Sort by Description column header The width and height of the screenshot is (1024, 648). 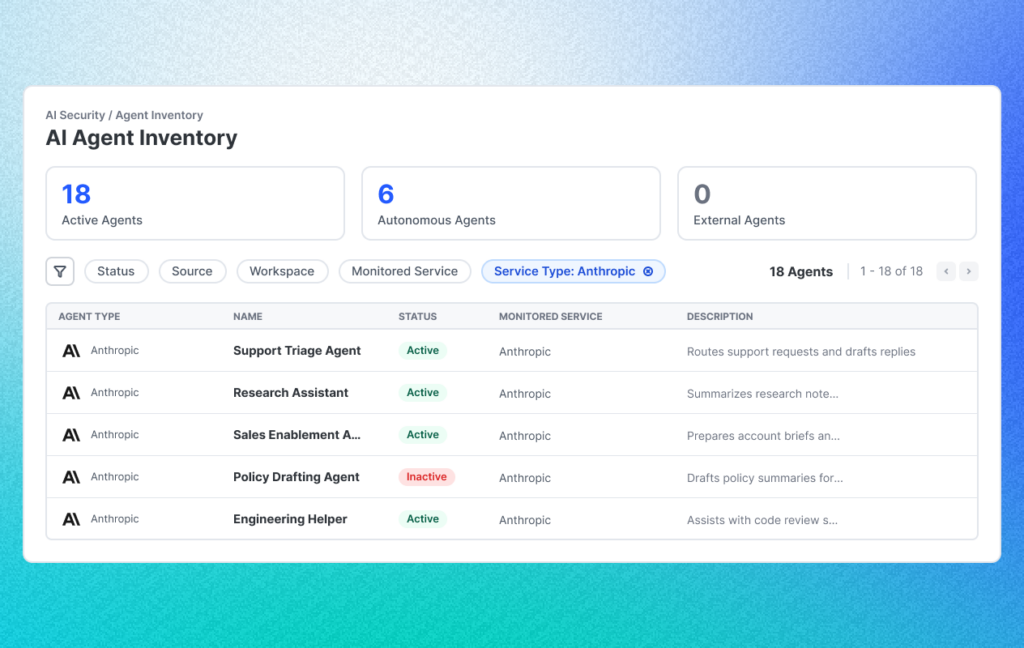[x=720, y=316]
